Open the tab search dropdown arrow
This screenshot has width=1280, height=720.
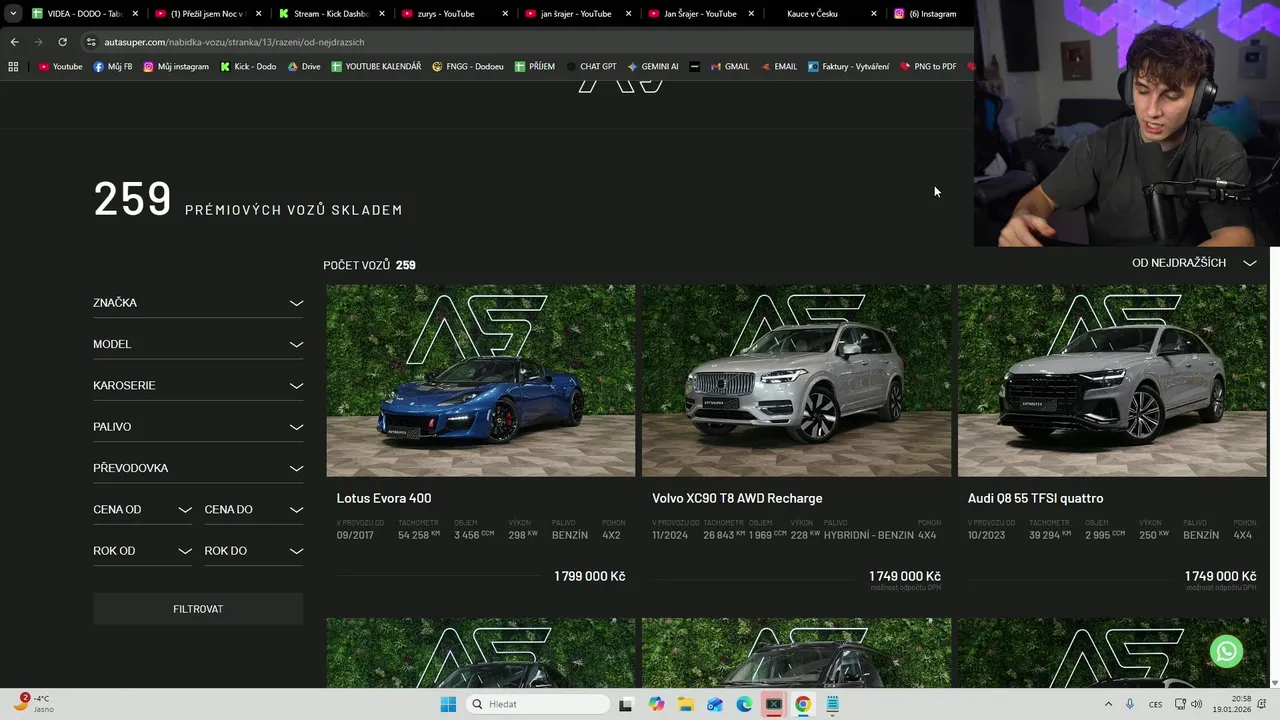13,14
